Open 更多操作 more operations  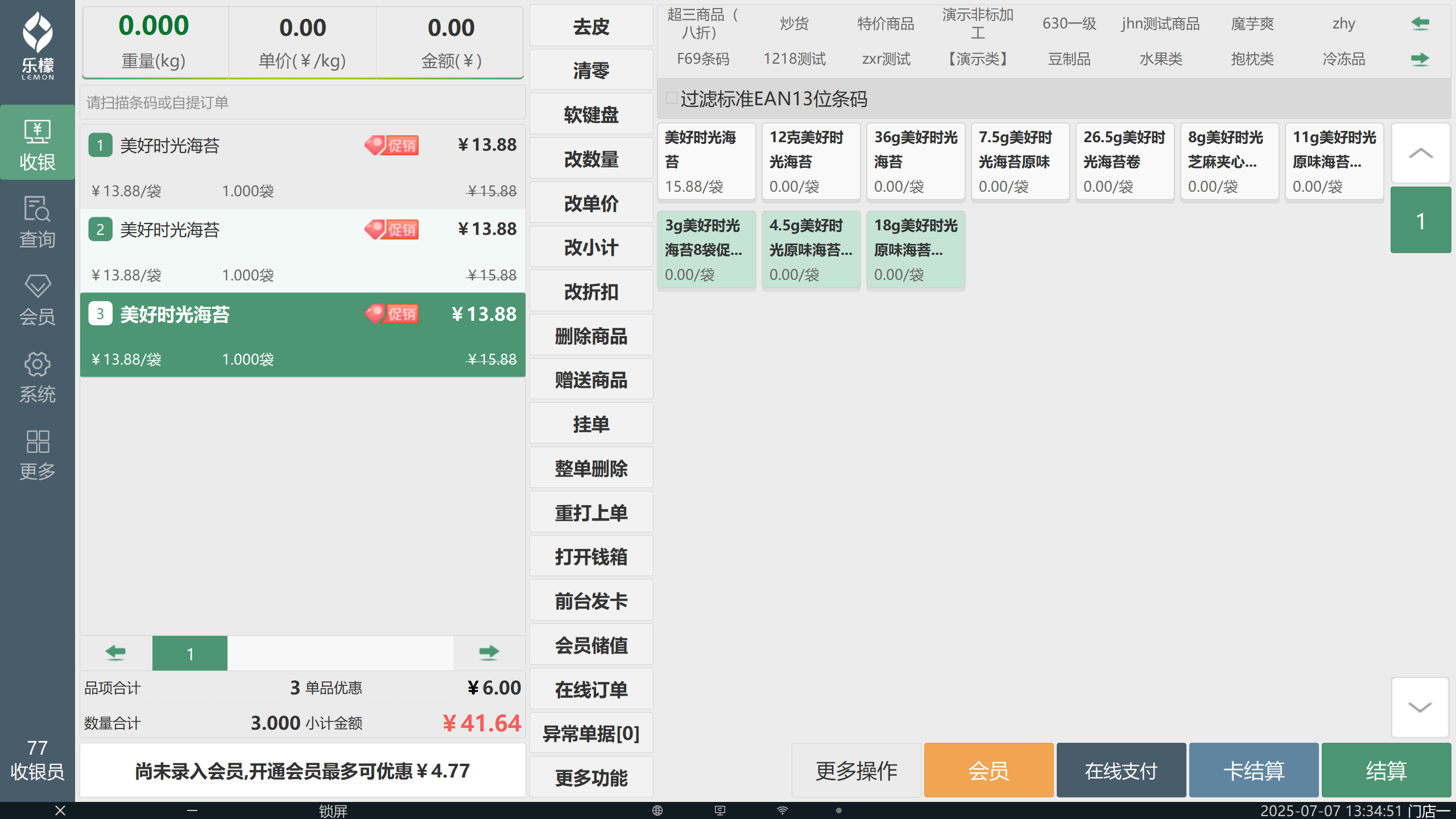[856, 771]
